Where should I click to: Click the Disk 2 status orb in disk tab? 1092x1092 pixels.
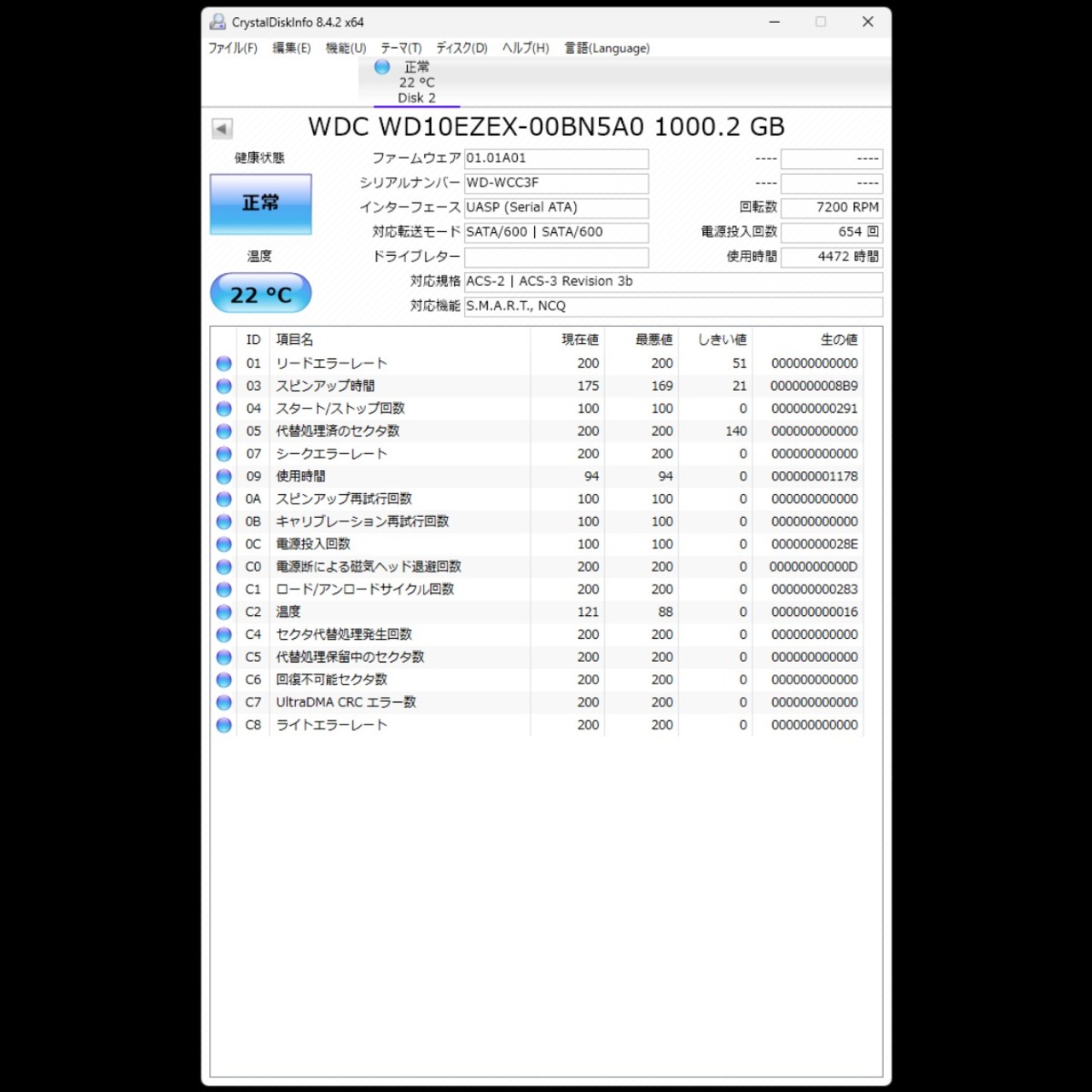382,67
